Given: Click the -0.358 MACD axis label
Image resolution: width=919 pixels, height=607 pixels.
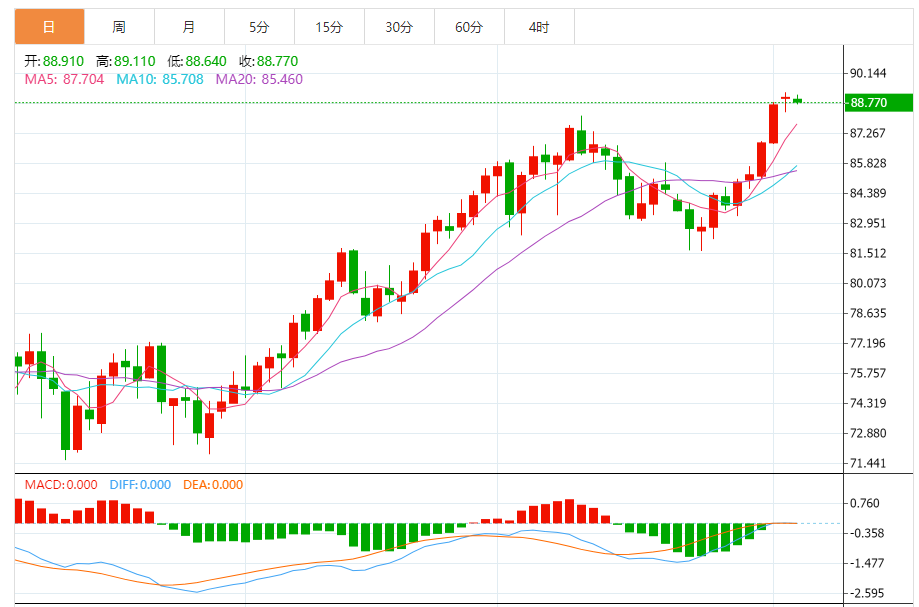Looking at the screenshot, I should coord(867,533).
